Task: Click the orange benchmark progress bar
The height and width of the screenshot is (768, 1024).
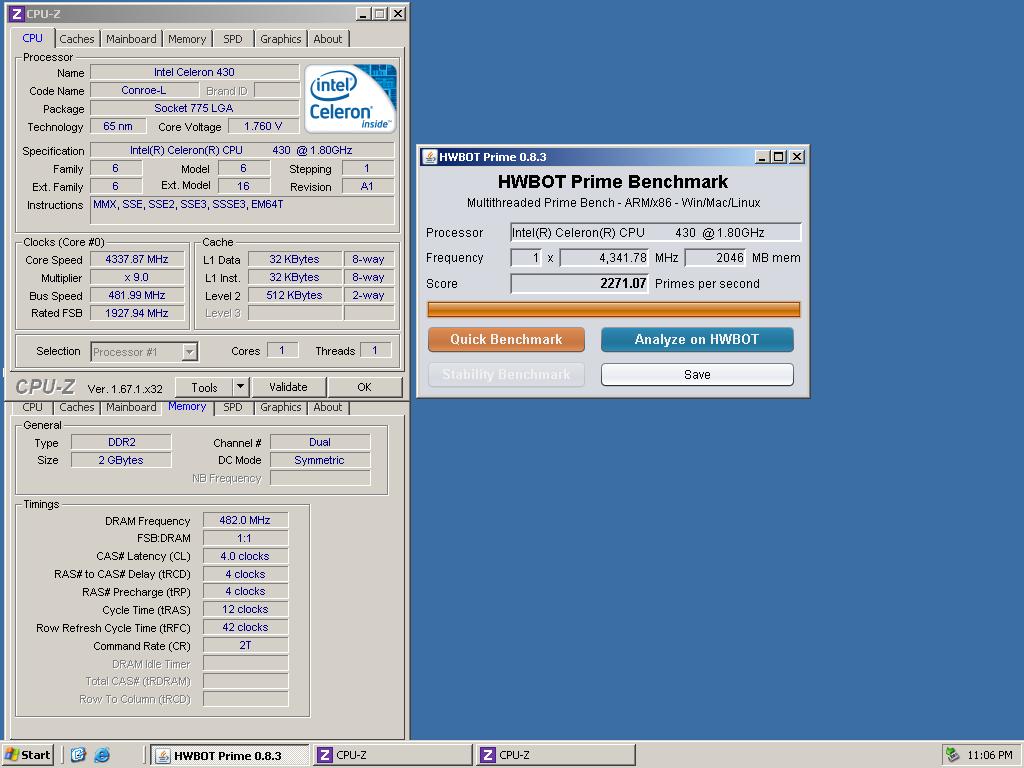Action: tap(613, 310)
